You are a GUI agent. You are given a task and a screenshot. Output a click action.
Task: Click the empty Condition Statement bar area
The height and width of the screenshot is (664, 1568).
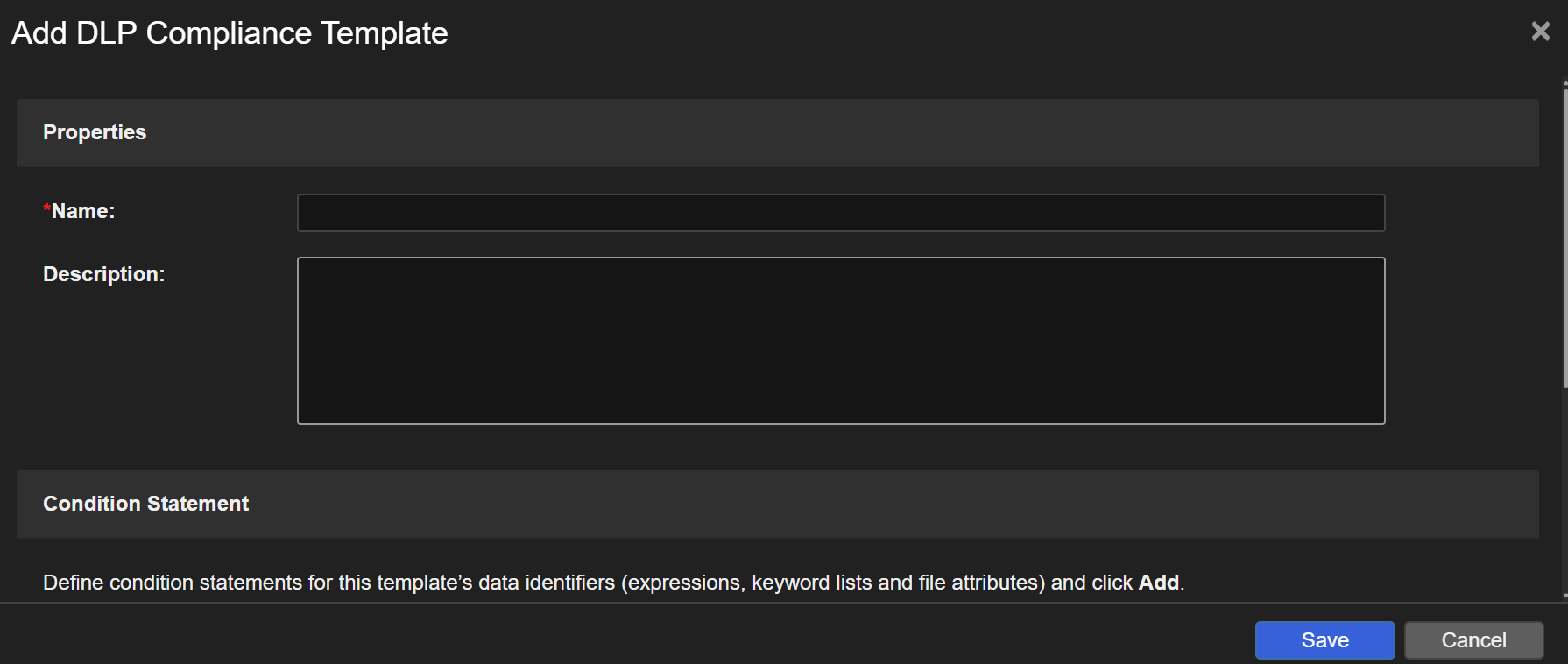click(788, 504)
